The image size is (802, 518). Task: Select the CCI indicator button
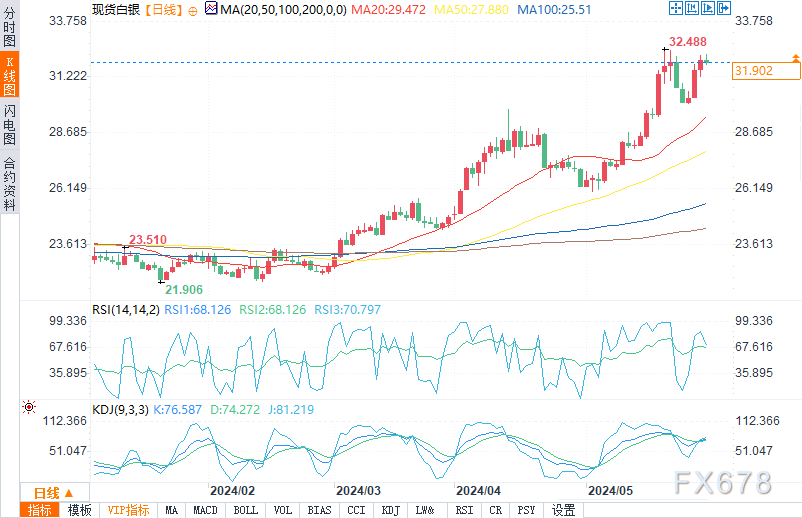pyautogui.click(x=356, y=510)
